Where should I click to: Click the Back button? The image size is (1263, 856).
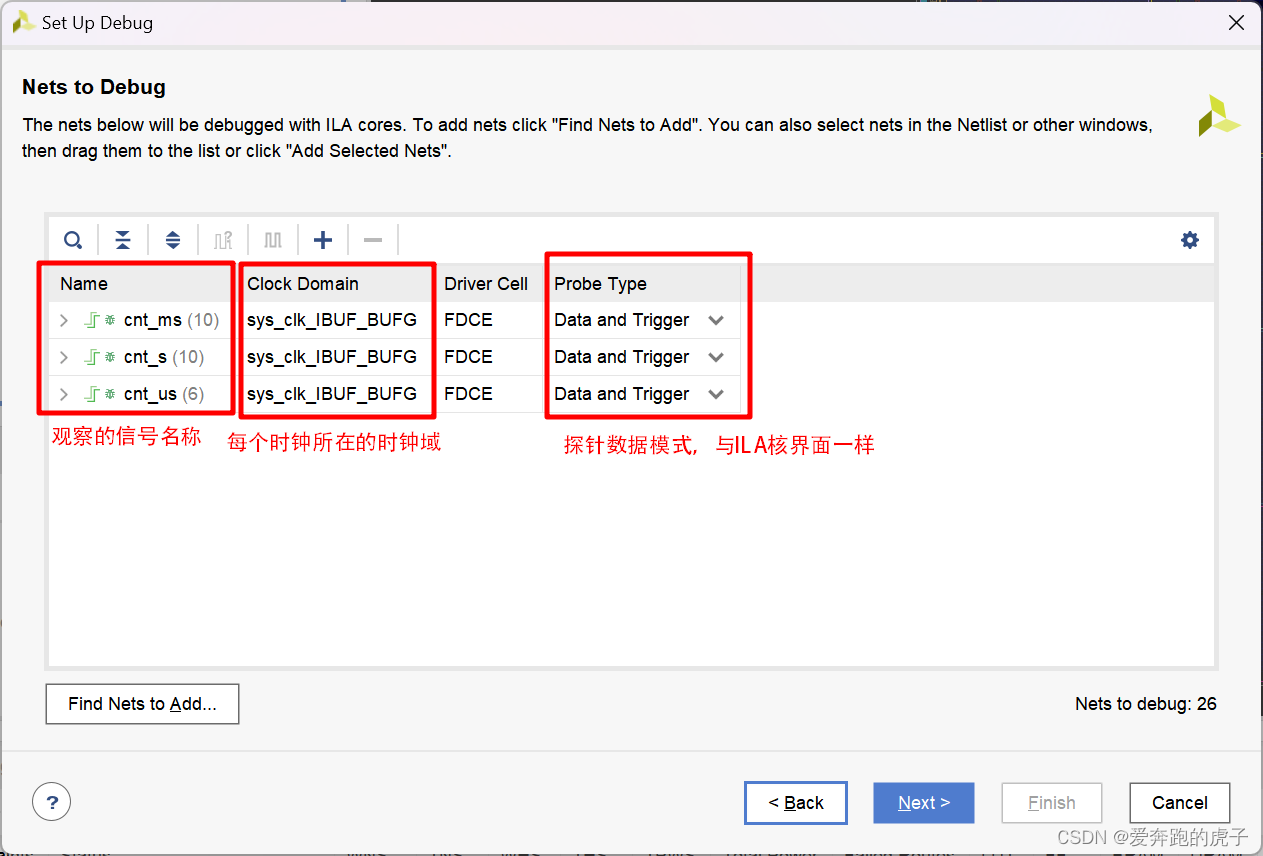(x=795, y=802)
